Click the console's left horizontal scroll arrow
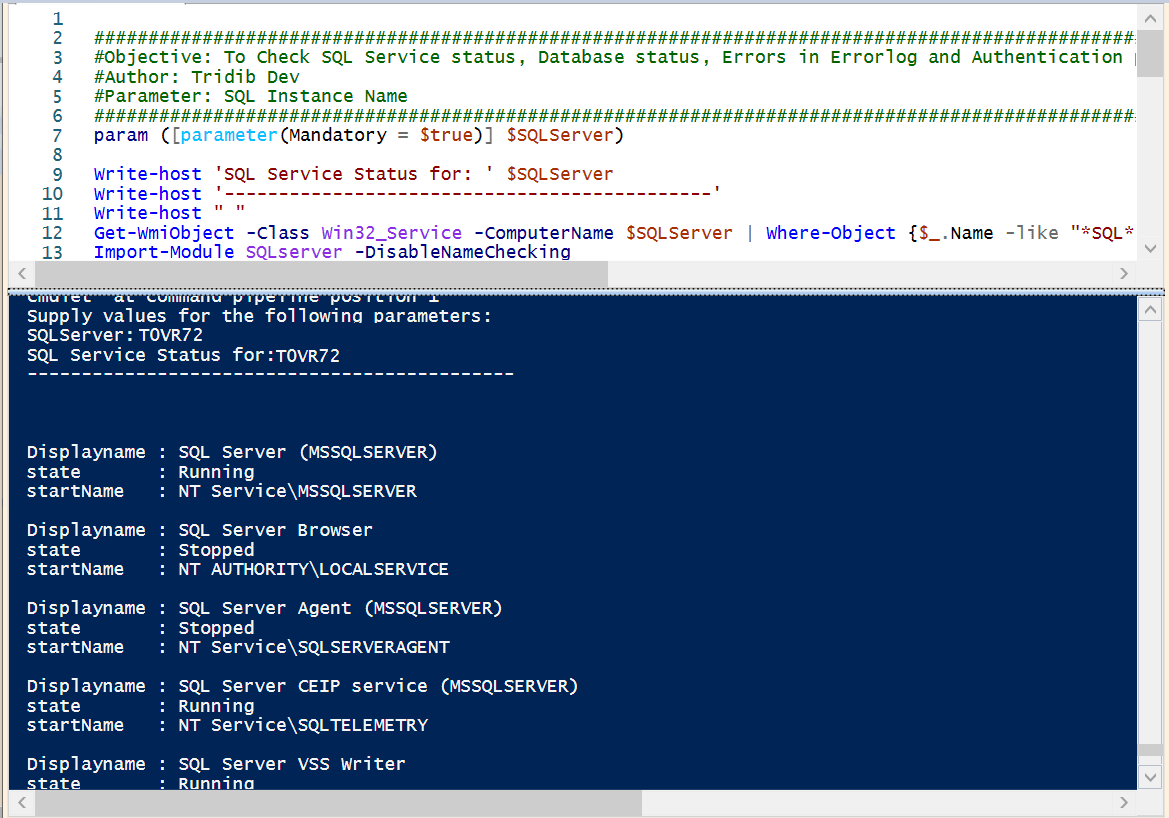 point(21,803)
